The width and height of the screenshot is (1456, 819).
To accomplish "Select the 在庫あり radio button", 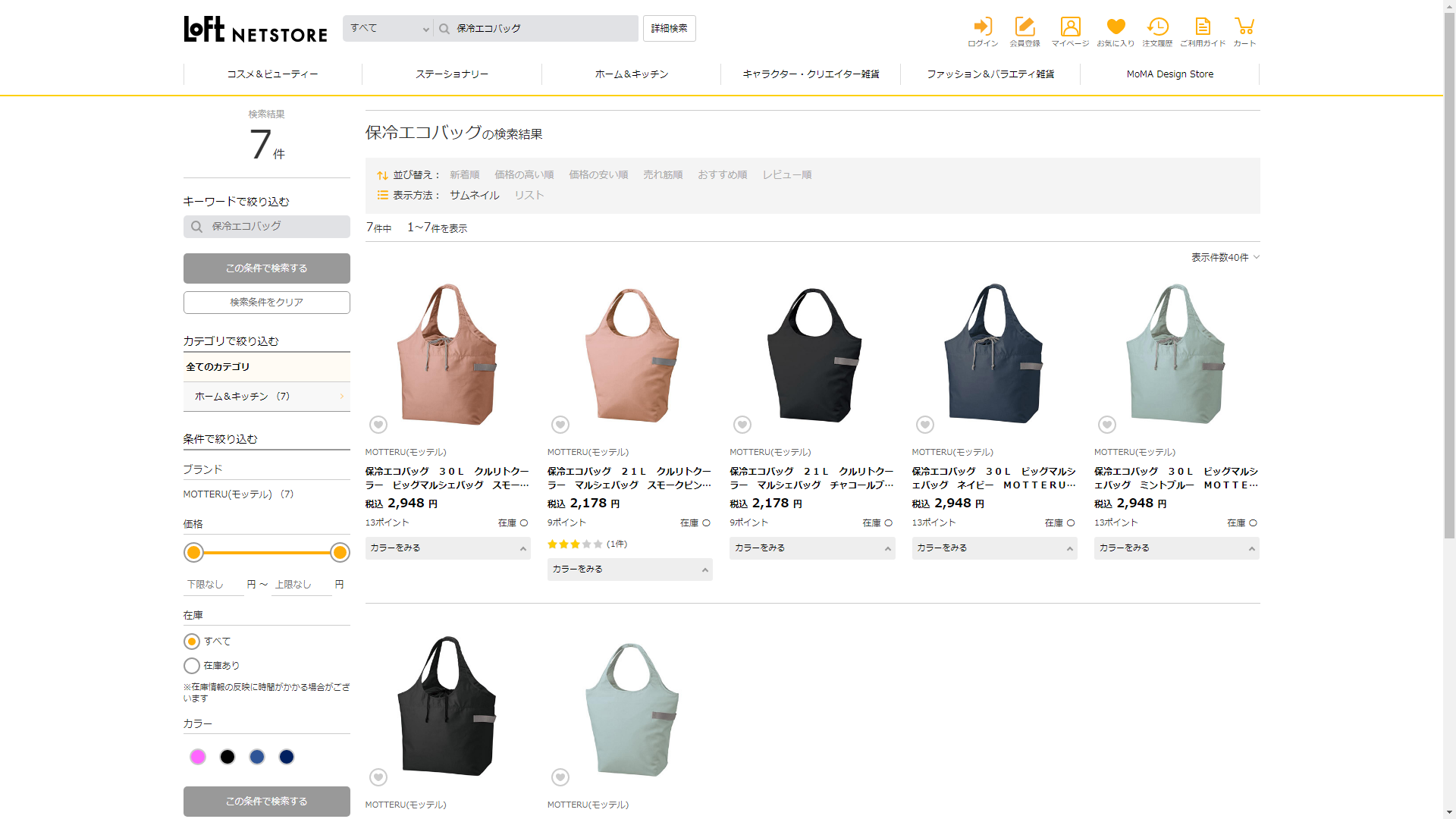I will [x=192, y=666].
